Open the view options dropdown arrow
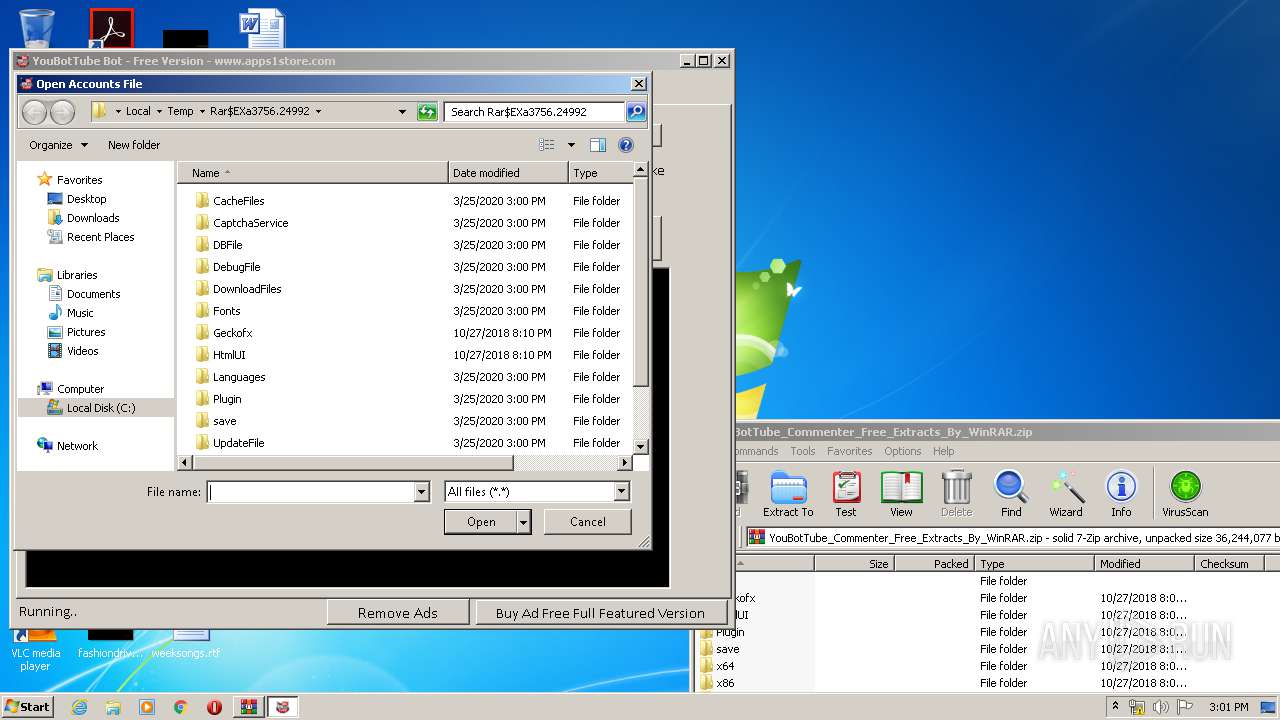Viewport: 1280px width, 720px height. coord(571,145)
